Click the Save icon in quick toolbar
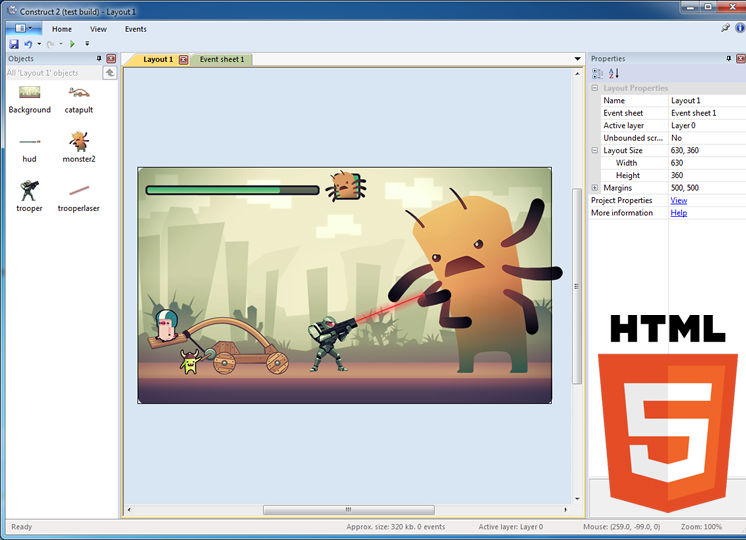The image size is (746, 540). coord(14,44)
